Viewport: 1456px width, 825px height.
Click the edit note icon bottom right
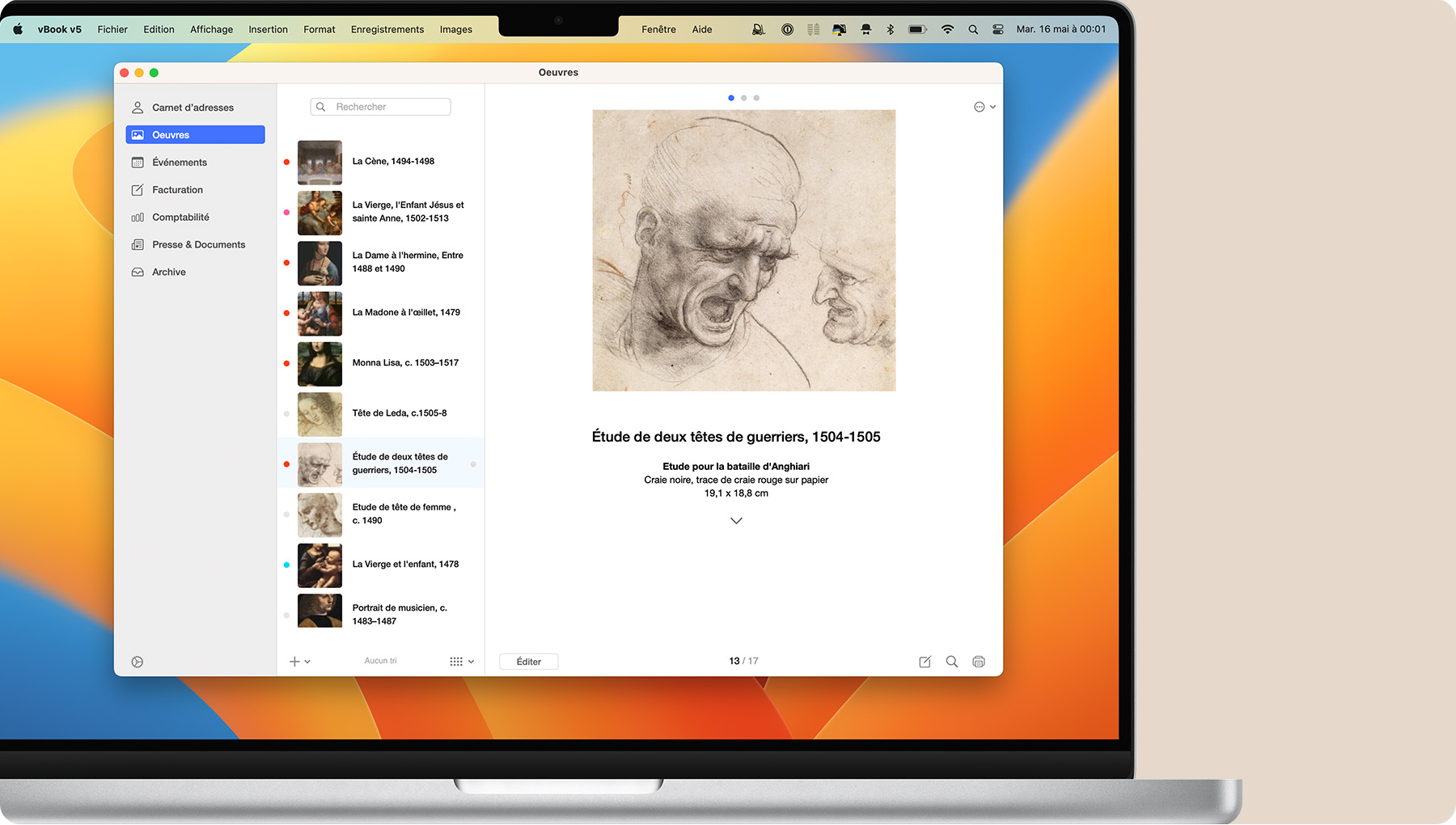925,662
